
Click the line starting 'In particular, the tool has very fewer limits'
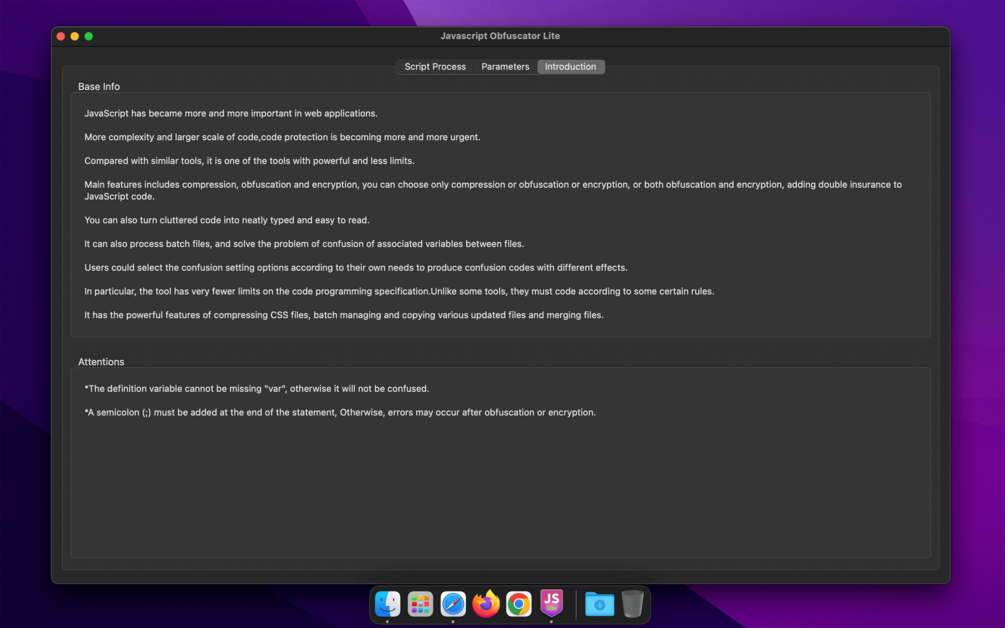point(399,291)
